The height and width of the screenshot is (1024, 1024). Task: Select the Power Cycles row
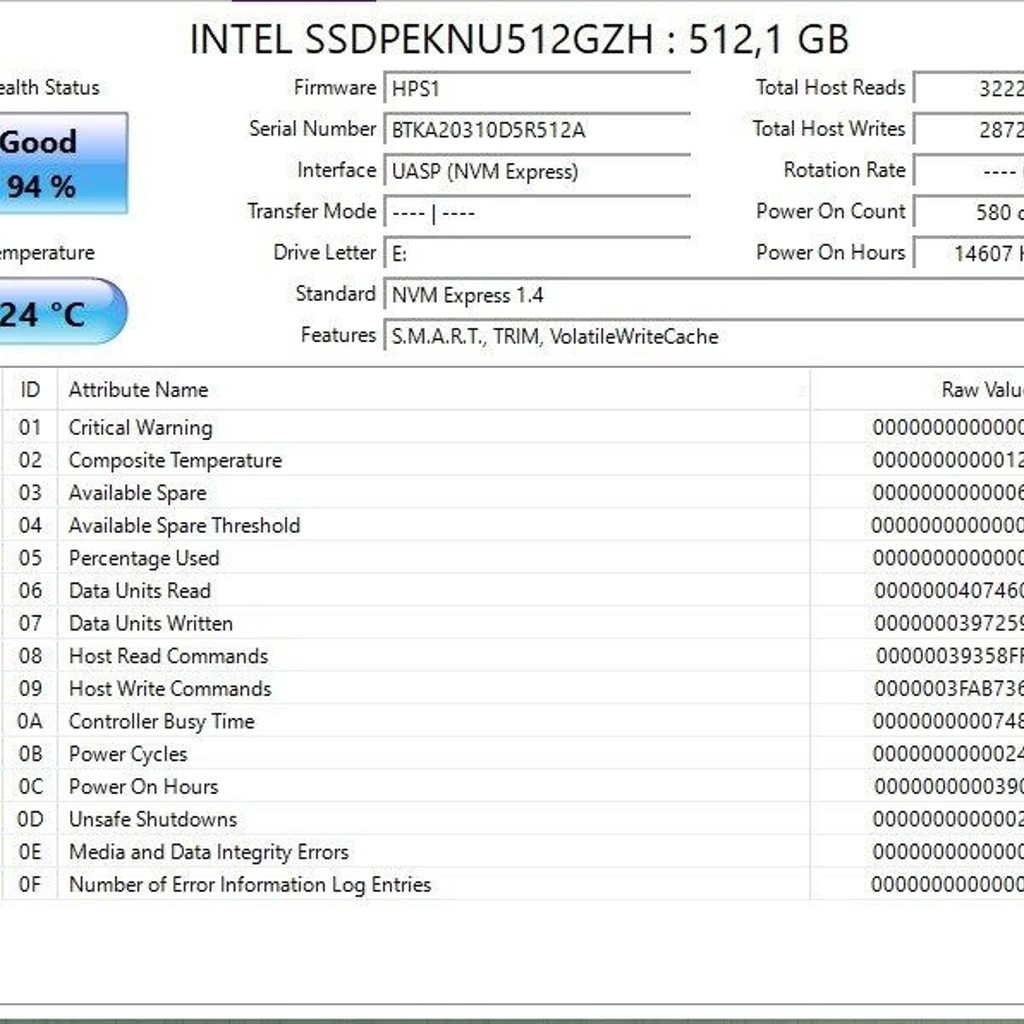tap(512, 754)
